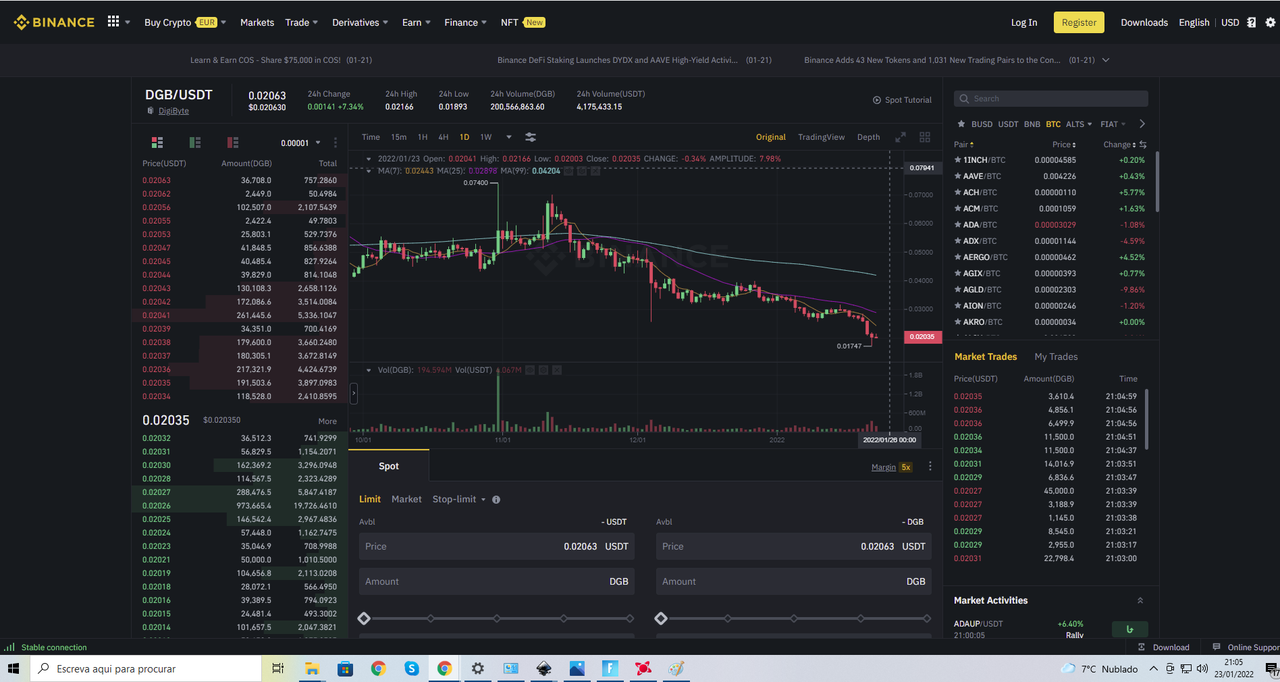Click the Log In link
The width and height of the screenshot is (1280, 682).
pyautogui.click(x=1024, y=22)
